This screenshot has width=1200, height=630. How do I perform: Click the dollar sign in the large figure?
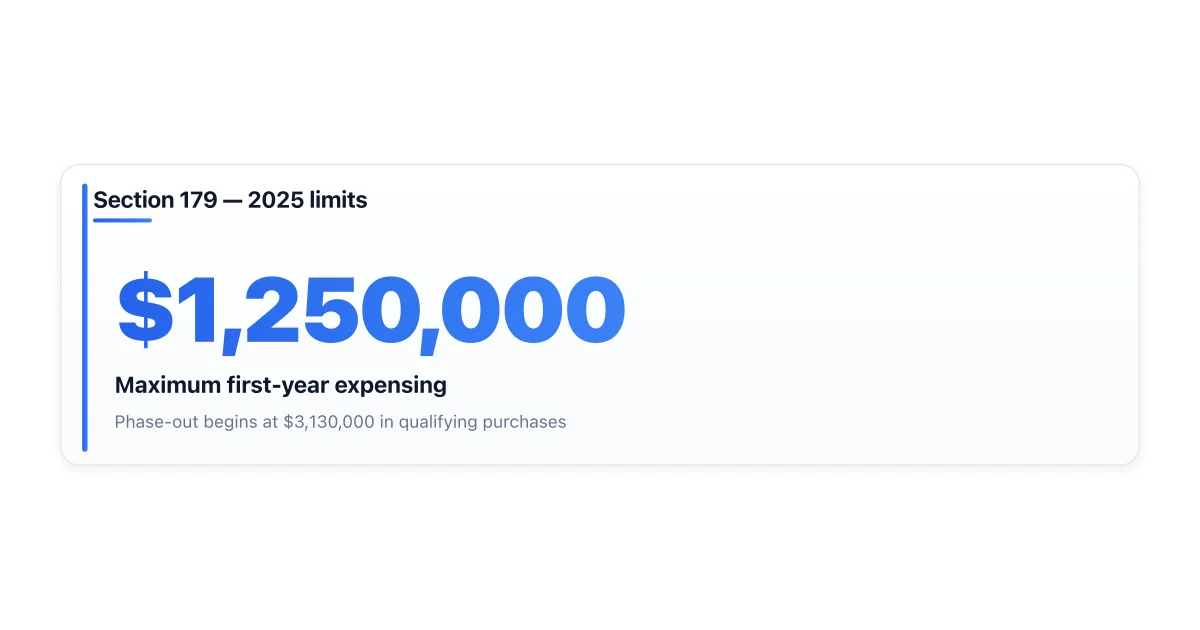(145, 310)
